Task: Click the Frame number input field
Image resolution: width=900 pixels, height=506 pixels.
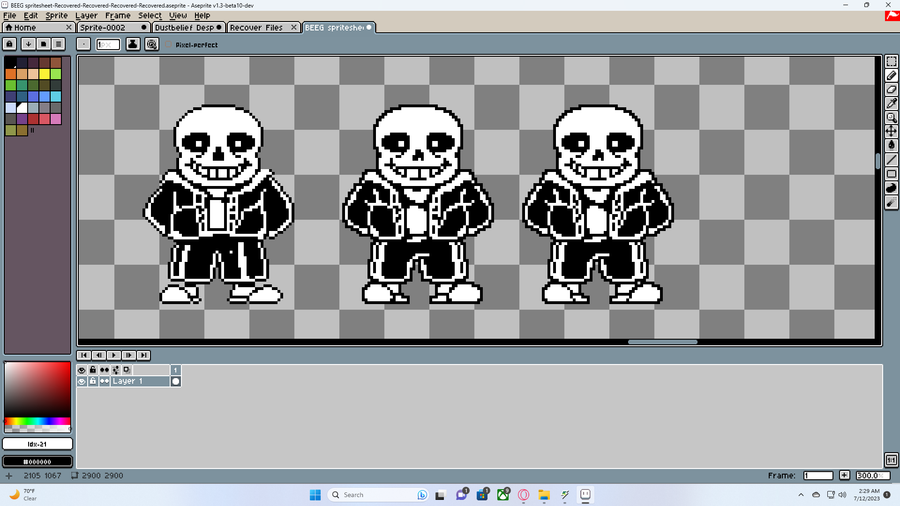Action: (x=818, y=476)
